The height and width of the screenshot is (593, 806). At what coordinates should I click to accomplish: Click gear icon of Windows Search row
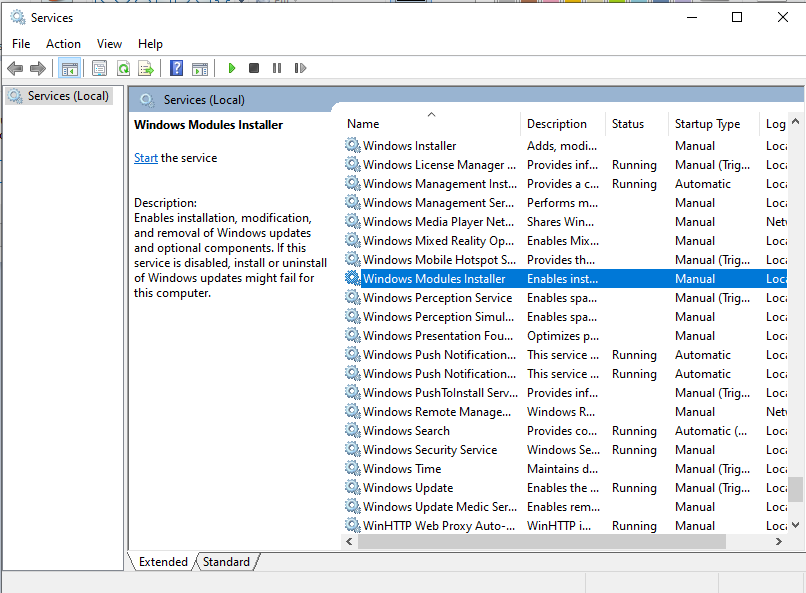tap(353, 430)
